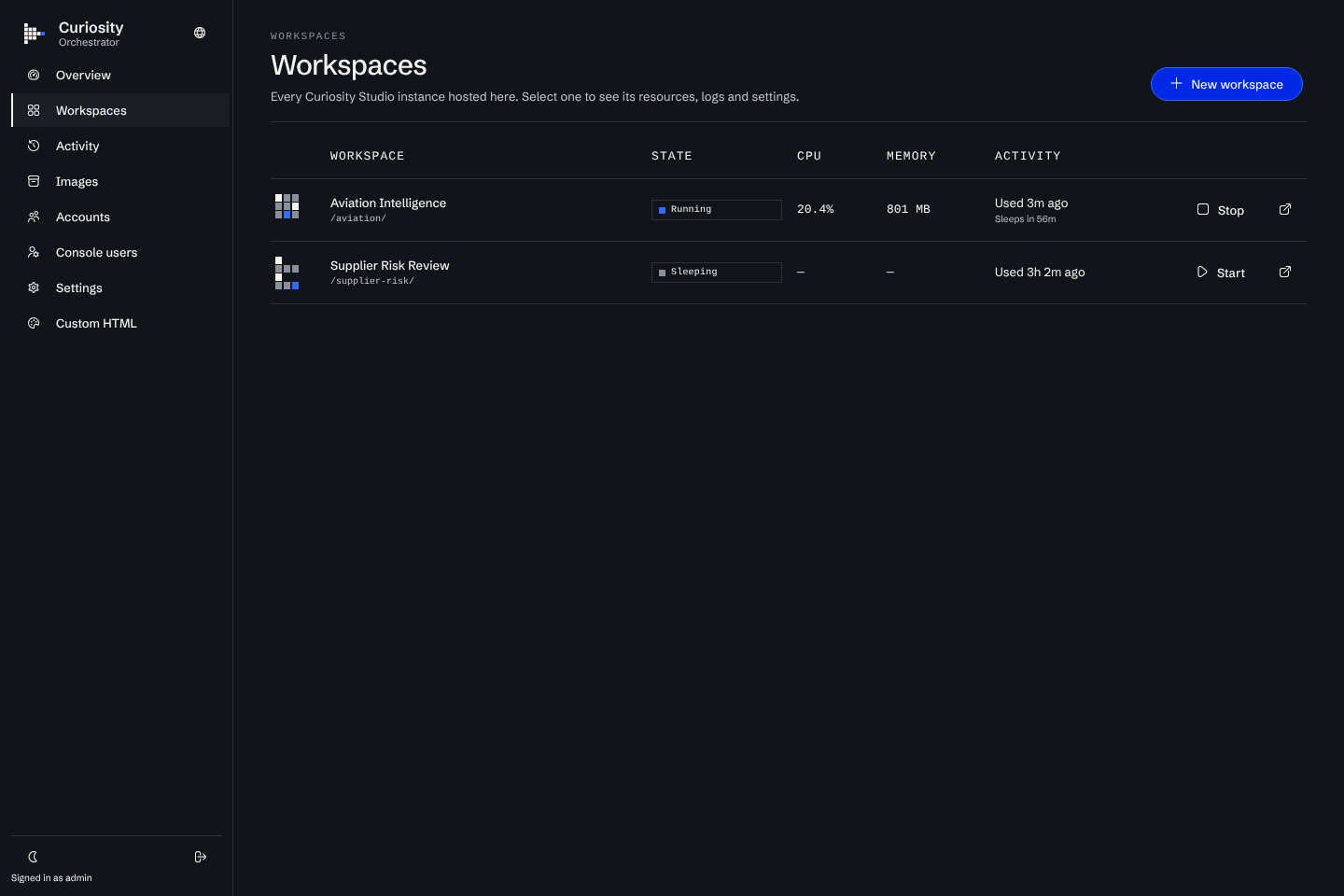This screenshot has width=1344, height=896.
Task: Click the Accounts people icon
Action: click(x=34, y=217)
